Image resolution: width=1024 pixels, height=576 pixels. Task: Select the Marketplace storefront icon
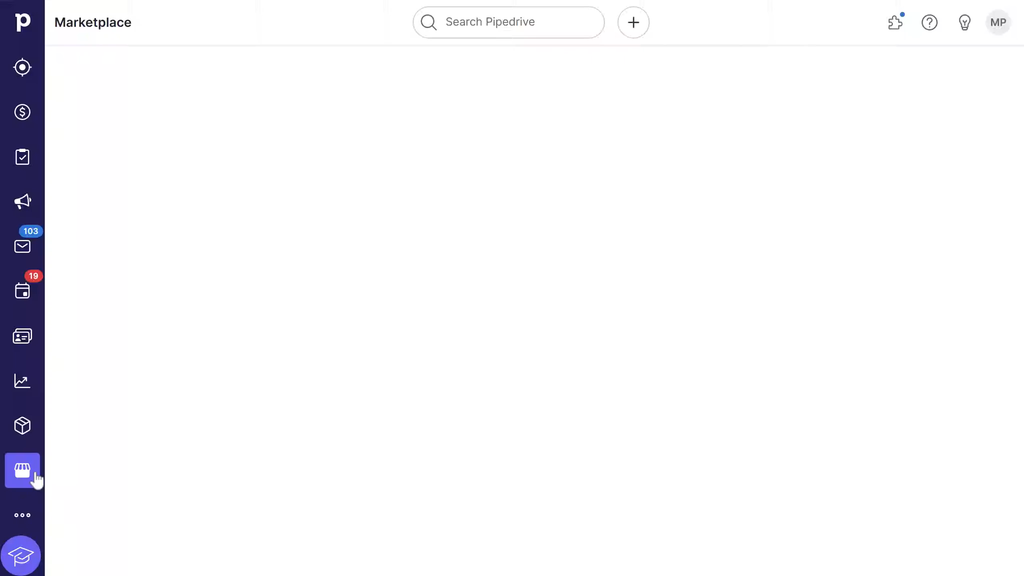pyautogui.click(x=22, y=470)
